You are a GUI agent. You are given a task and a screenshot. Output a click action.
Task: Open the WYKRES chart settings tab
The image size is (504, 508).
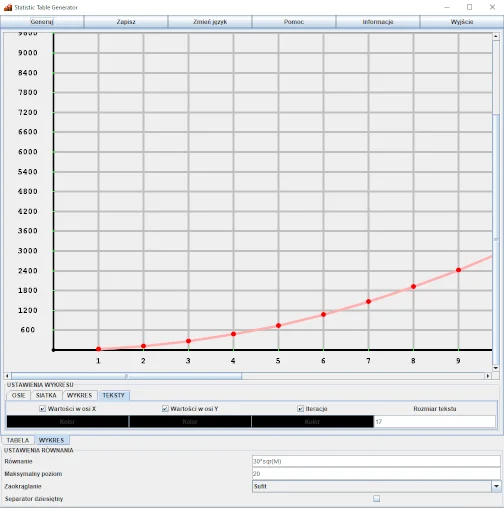(80, 395)
